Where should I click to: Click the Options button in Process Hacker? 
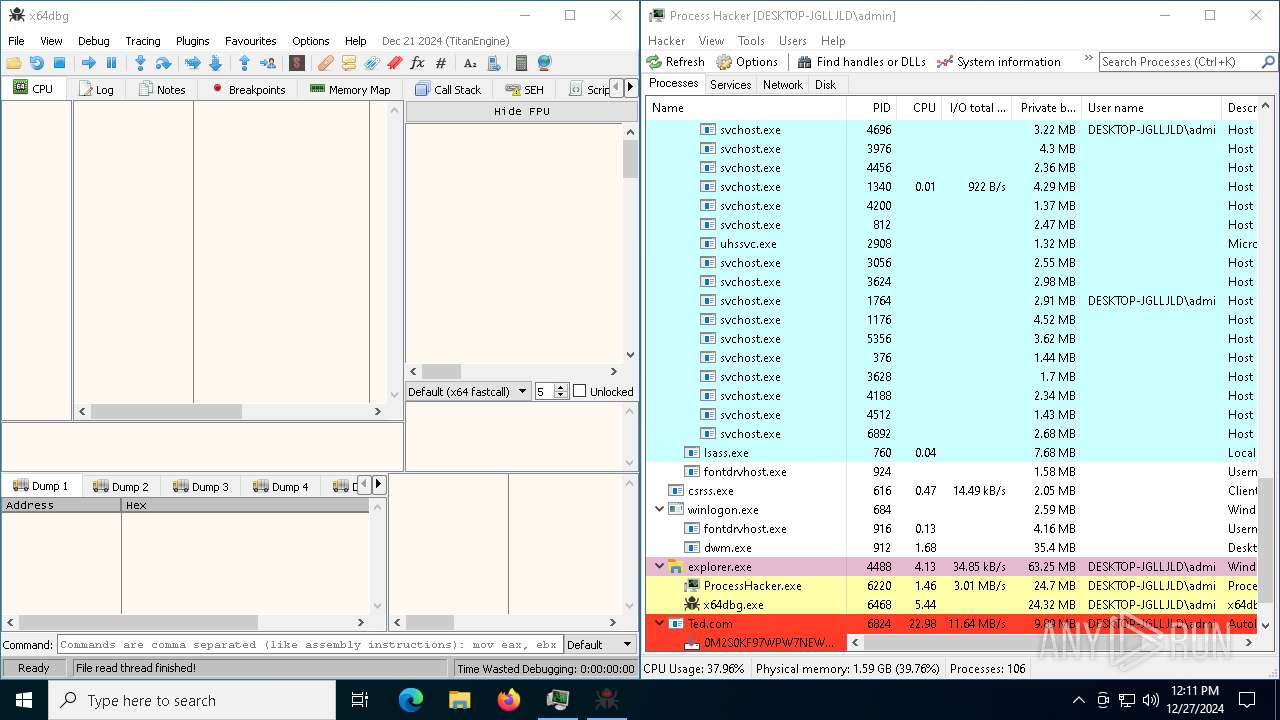pos(747,61)
